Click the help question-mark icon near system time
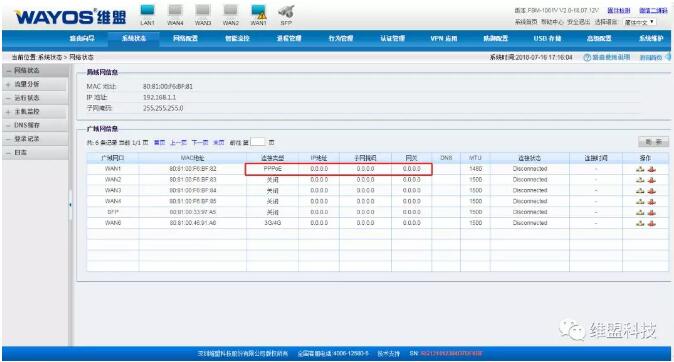 pos(586,57)
